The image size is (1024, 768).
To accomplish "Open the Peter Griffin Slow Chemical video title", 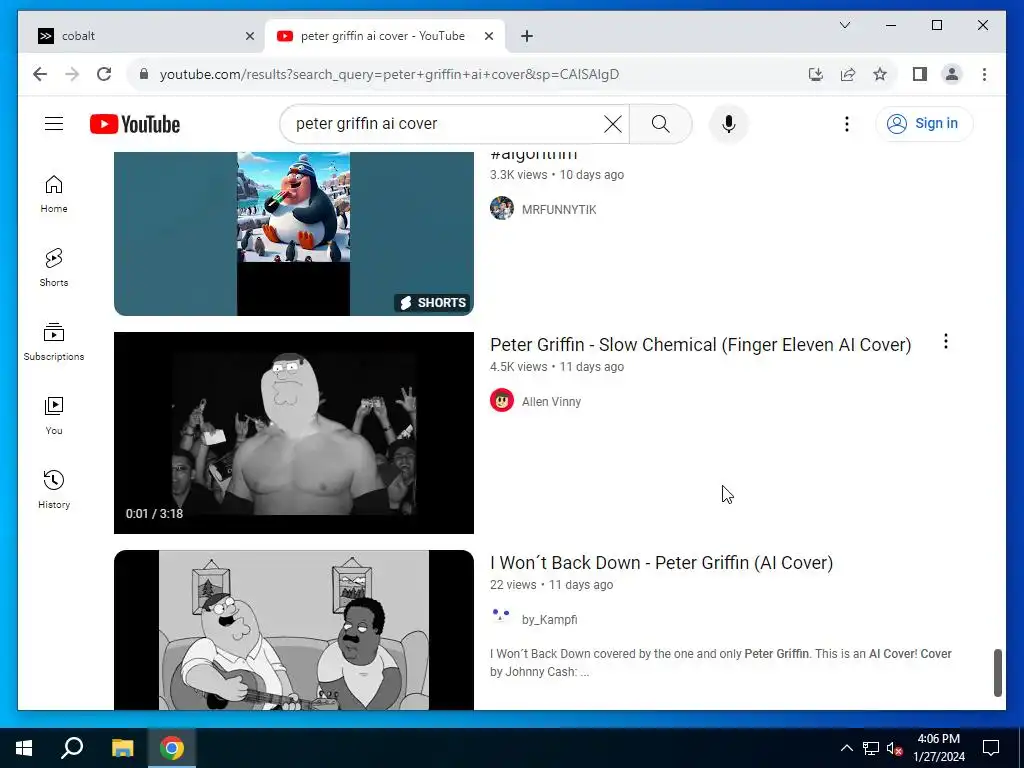I will coord(700,345).
